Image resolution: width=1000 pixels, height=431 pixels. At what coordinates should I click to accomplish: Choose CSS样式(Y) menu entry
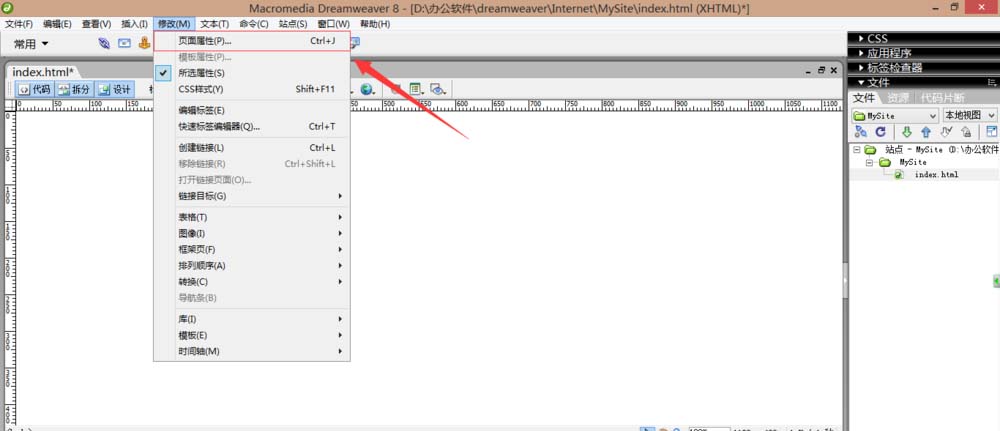click(252, 89)
